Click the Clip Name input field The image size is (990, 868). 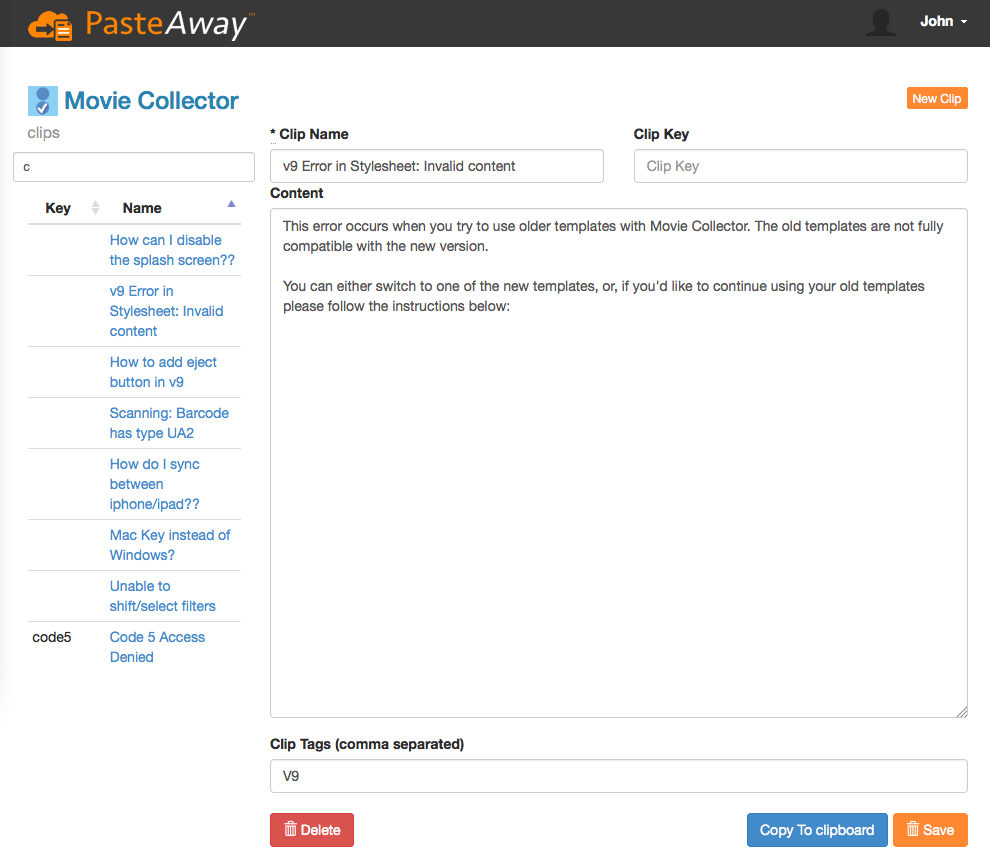[x=437, y=166]
